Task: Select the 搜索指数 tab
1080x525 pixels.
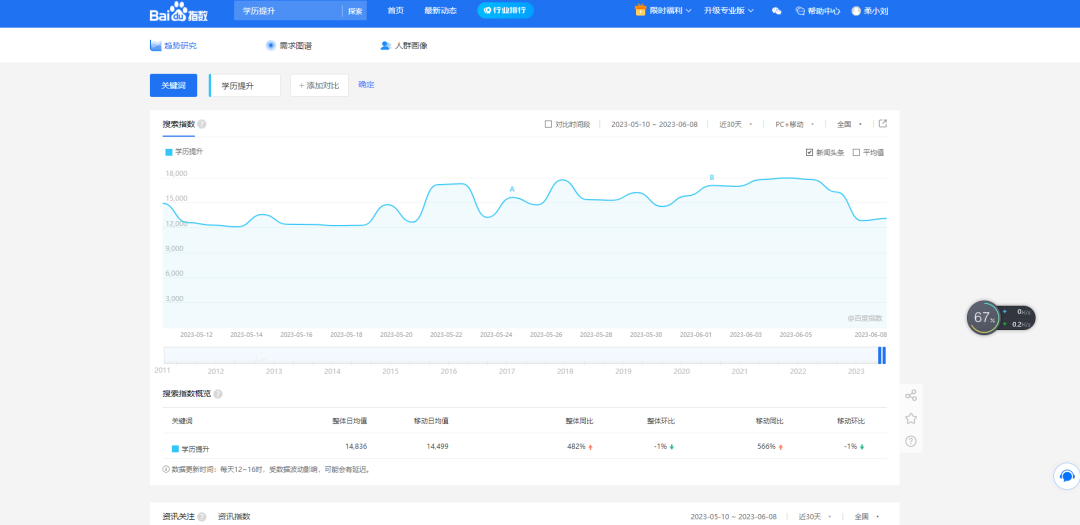Action: click(x=178, y=125)
